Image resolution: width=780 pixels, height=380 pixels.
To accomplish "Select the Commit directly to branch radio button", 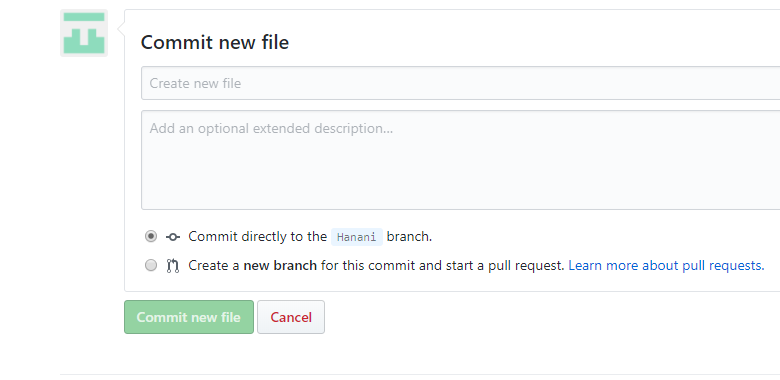I will pos(151,236).
